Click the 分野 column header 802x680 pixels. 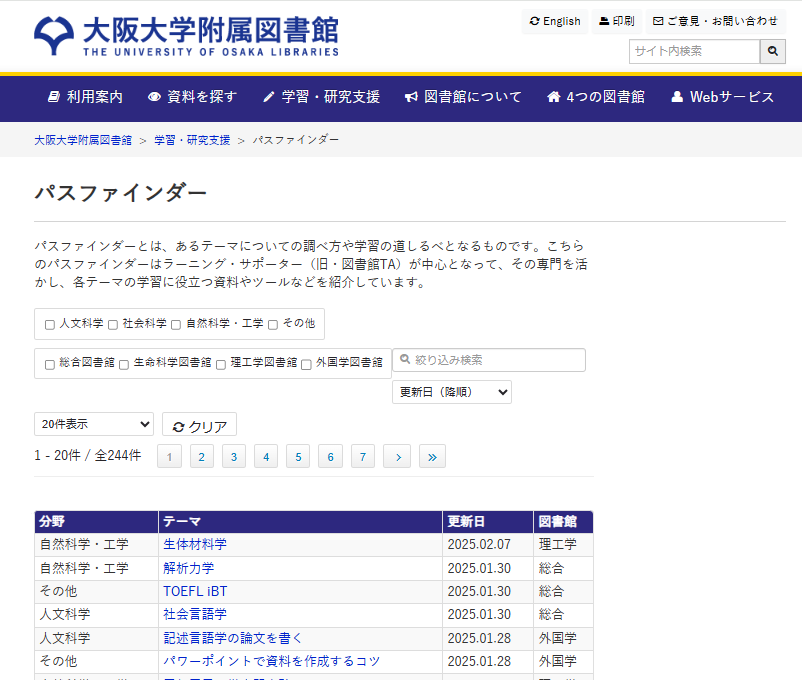(96, 521)
